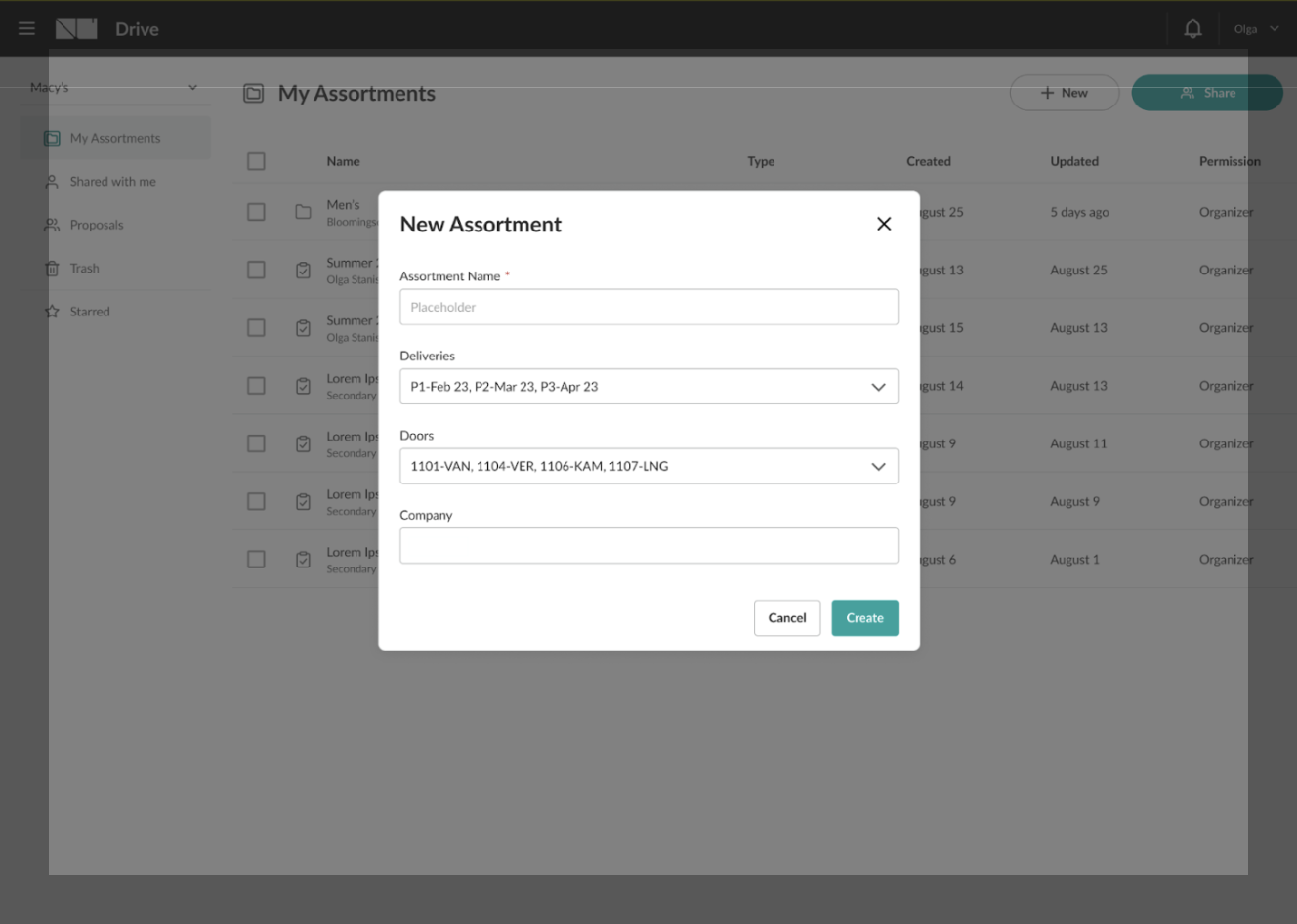Click the Assortment Name input field
Viewport: 1297px width, 924px height.
coord(648,306)
